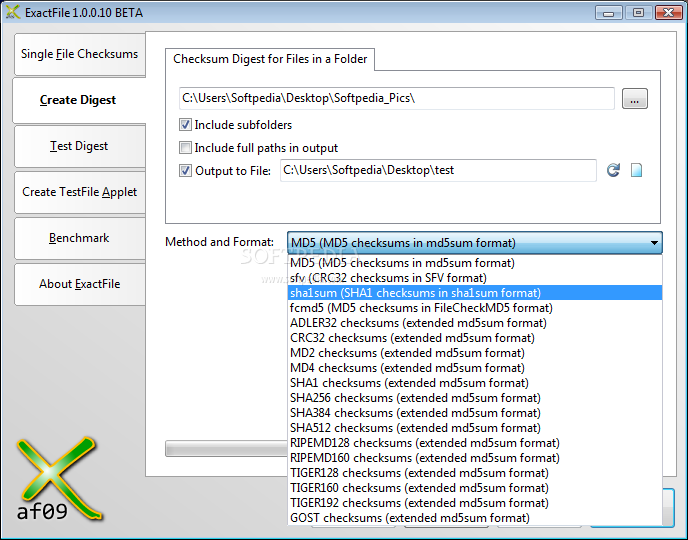Click the refresh output file icon
The width and height of the screenshot is (688, 540).
pos(613,170)
